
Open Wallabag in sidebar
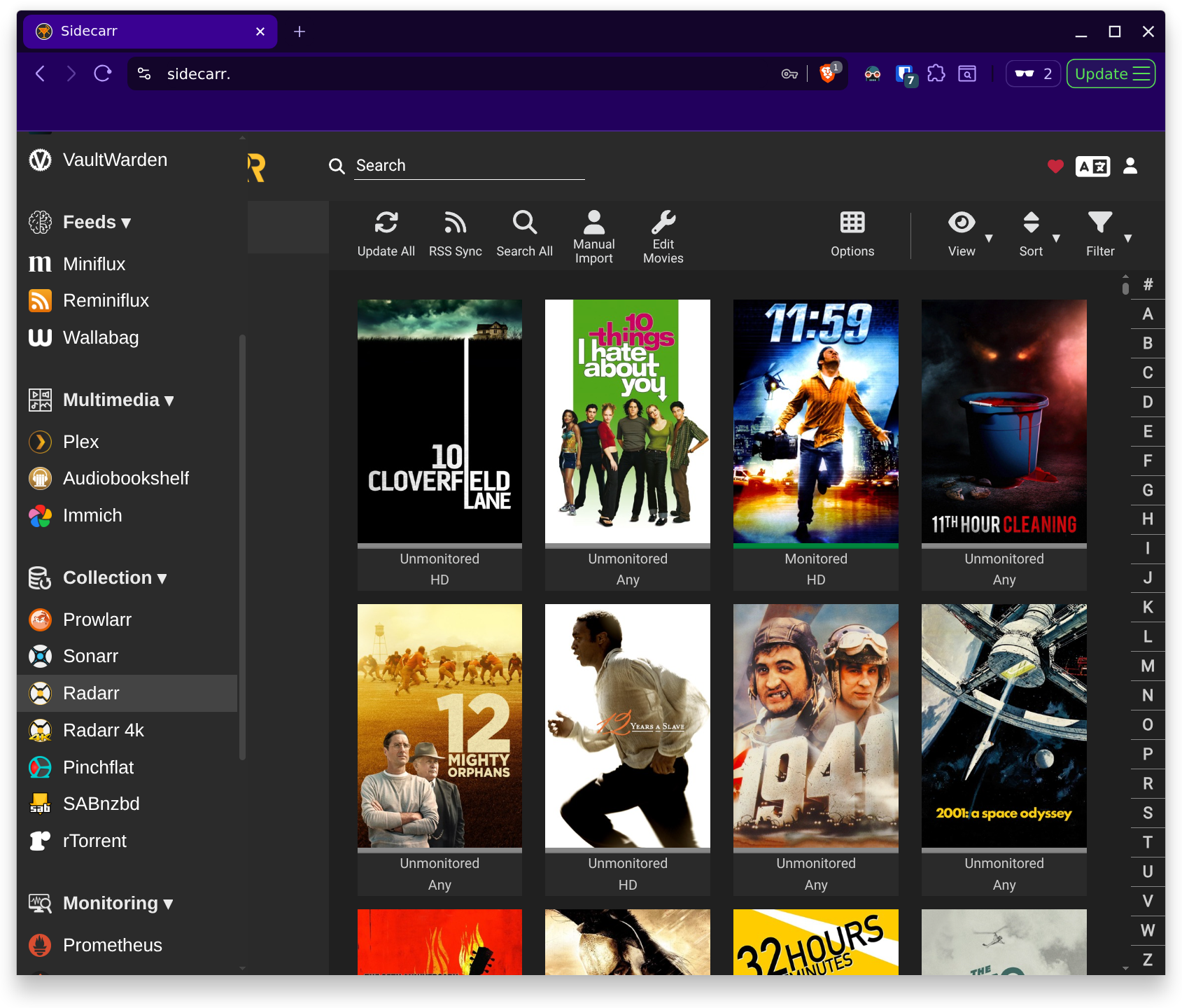coord(127,338)
